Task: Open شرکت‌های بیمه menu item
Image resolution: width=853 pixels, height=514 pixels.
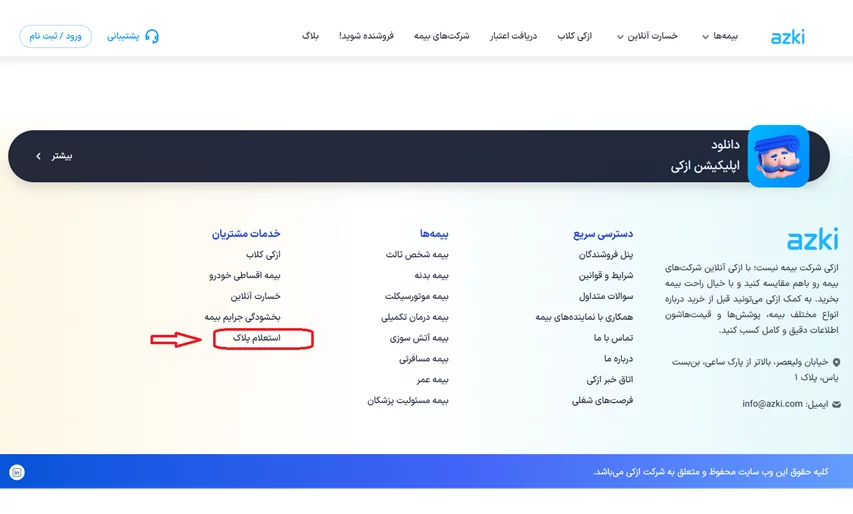Action: [441, 36]
